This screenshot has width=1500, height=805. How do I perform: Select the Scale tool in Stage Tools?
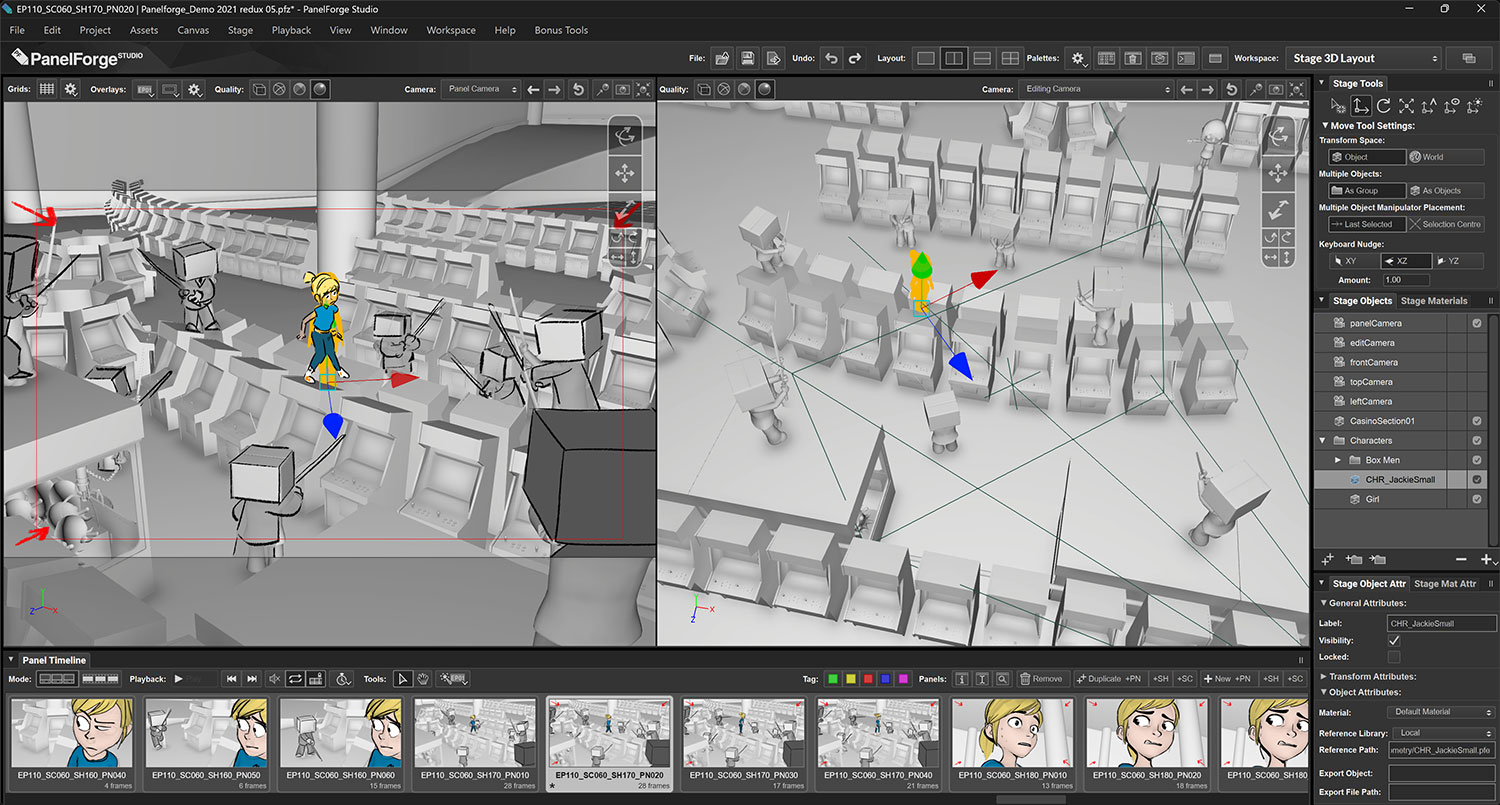point(1406,105)
